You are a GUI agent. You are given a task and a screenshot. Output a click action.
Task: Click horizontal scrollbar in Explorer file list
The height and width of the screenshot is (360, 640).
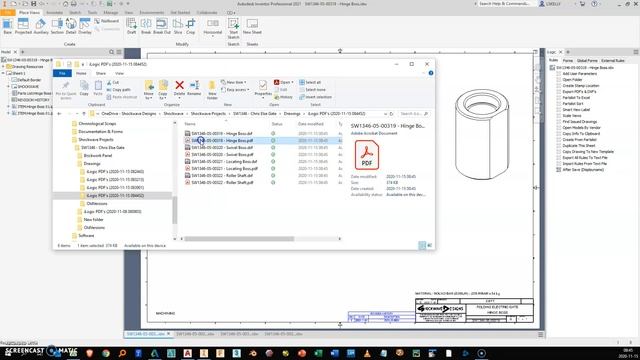pos(239,239)
